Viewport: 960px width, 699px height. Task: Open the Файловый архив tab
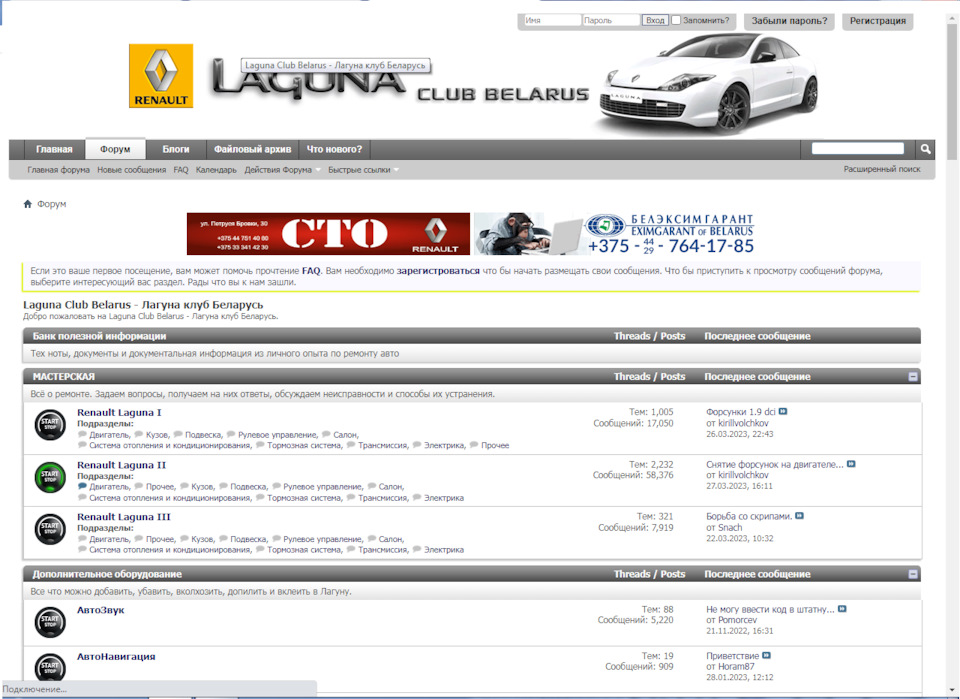coord(252,149)
